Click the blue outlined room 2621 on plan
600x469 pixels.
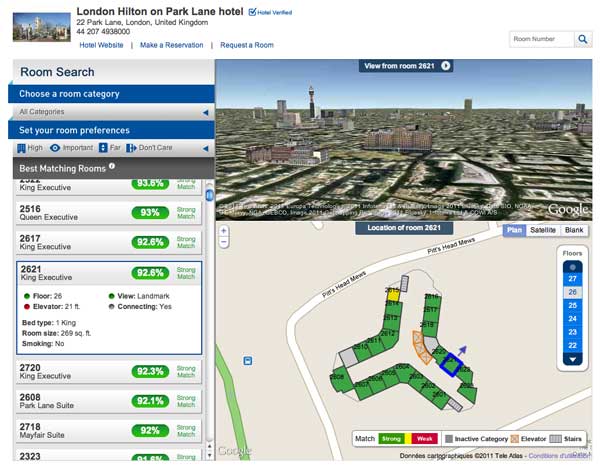(x=452, y=365)
